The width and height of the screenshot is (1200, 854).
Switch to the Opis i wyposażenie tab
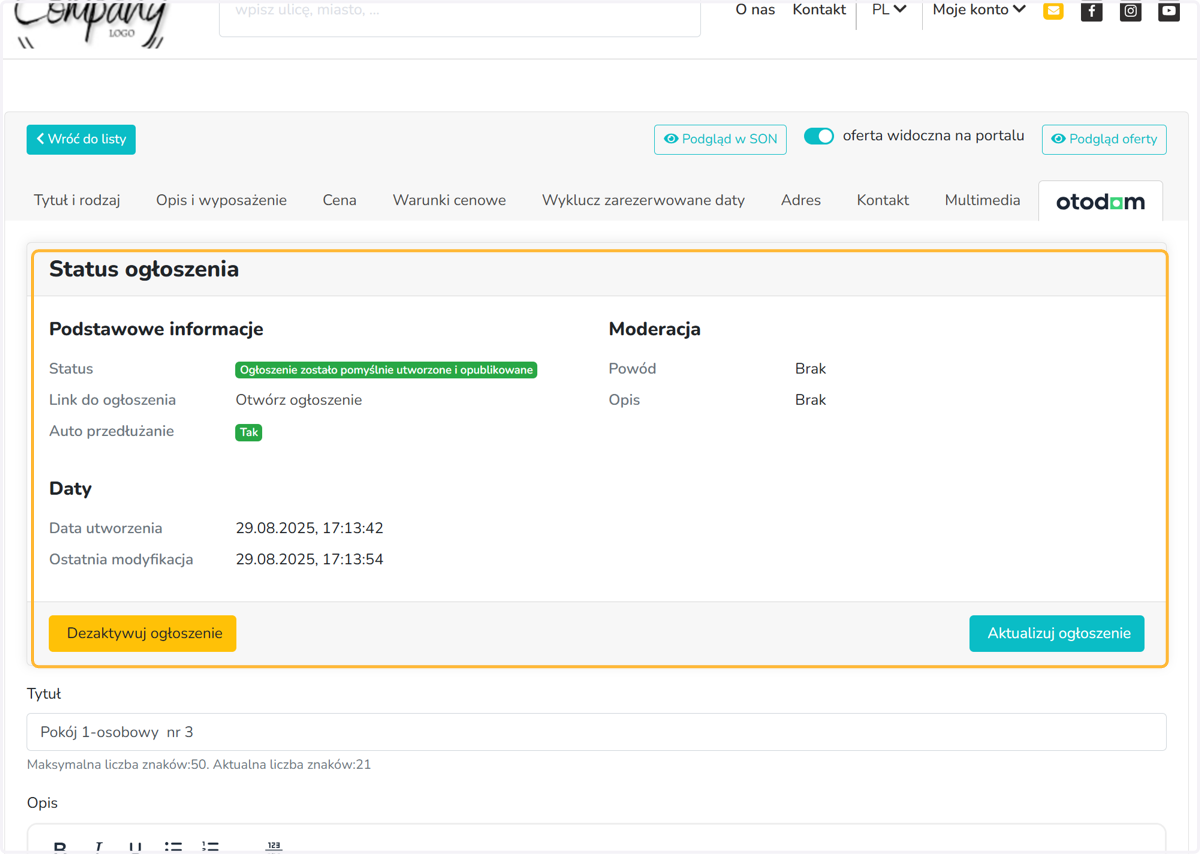[221, 200]
